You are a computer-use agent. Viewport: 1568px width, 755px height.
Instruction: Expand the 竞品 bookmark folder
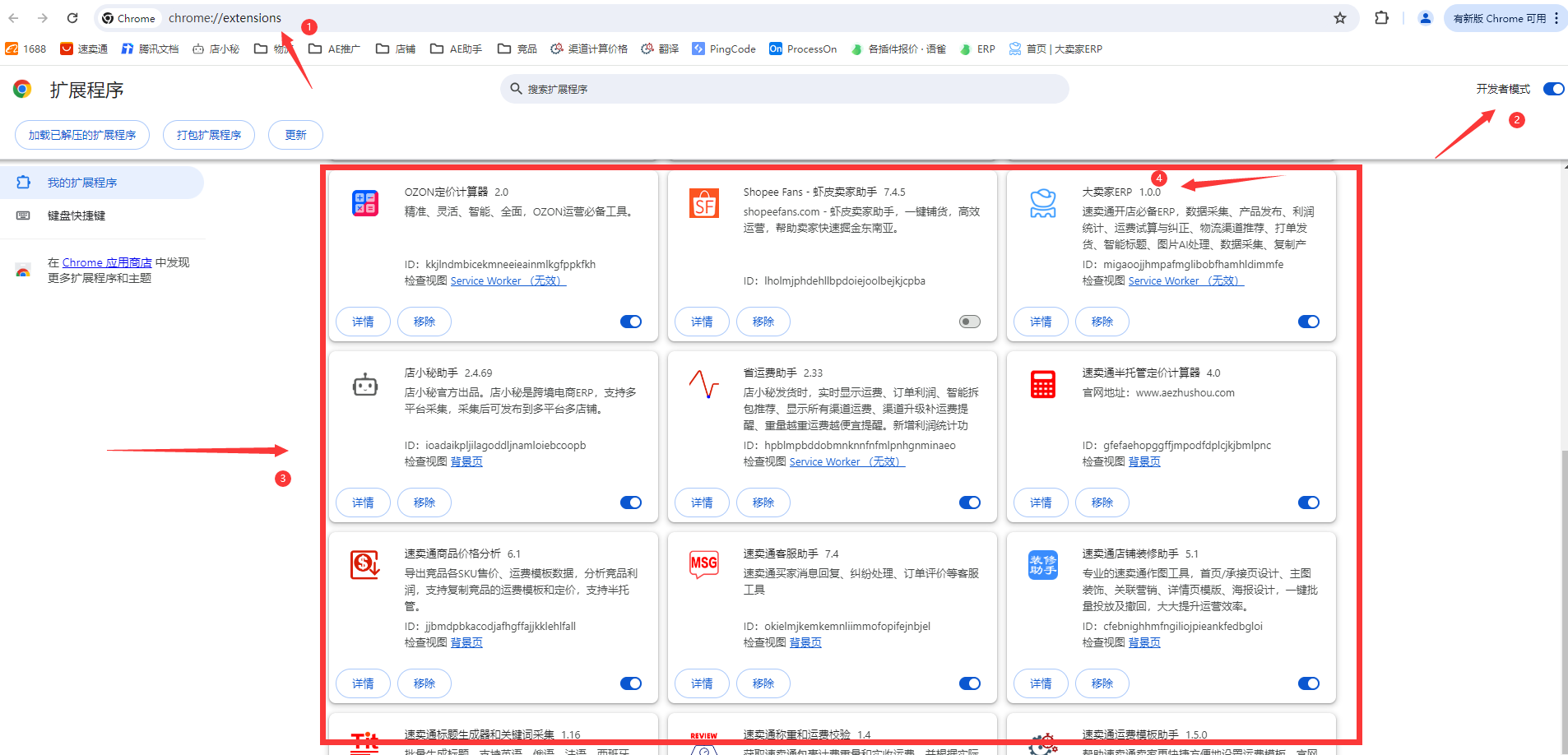pos(517,49)
